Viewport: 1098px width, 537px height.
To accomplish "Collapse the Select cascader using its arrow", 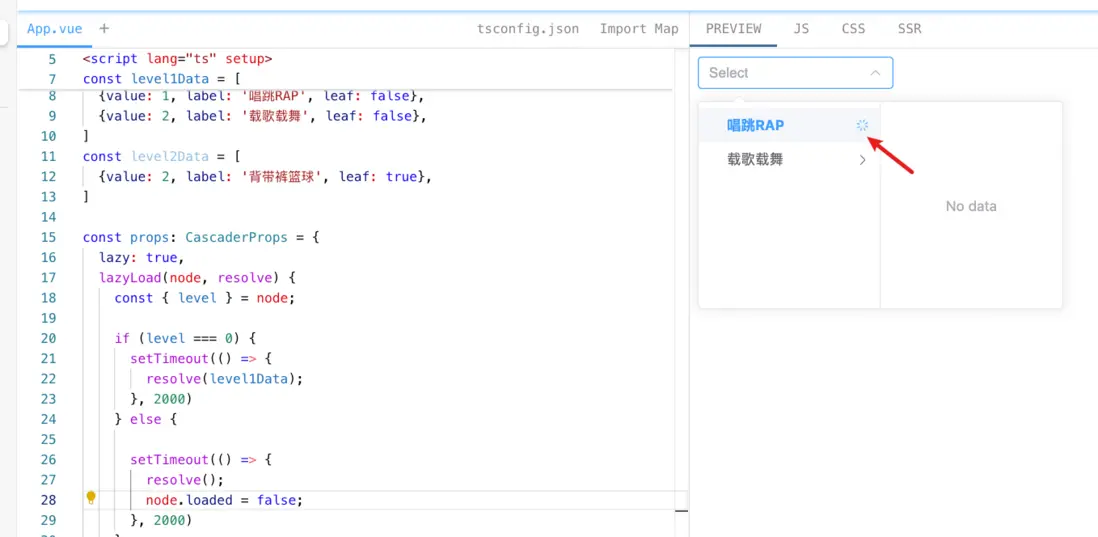I will click(x=875, y=73).
